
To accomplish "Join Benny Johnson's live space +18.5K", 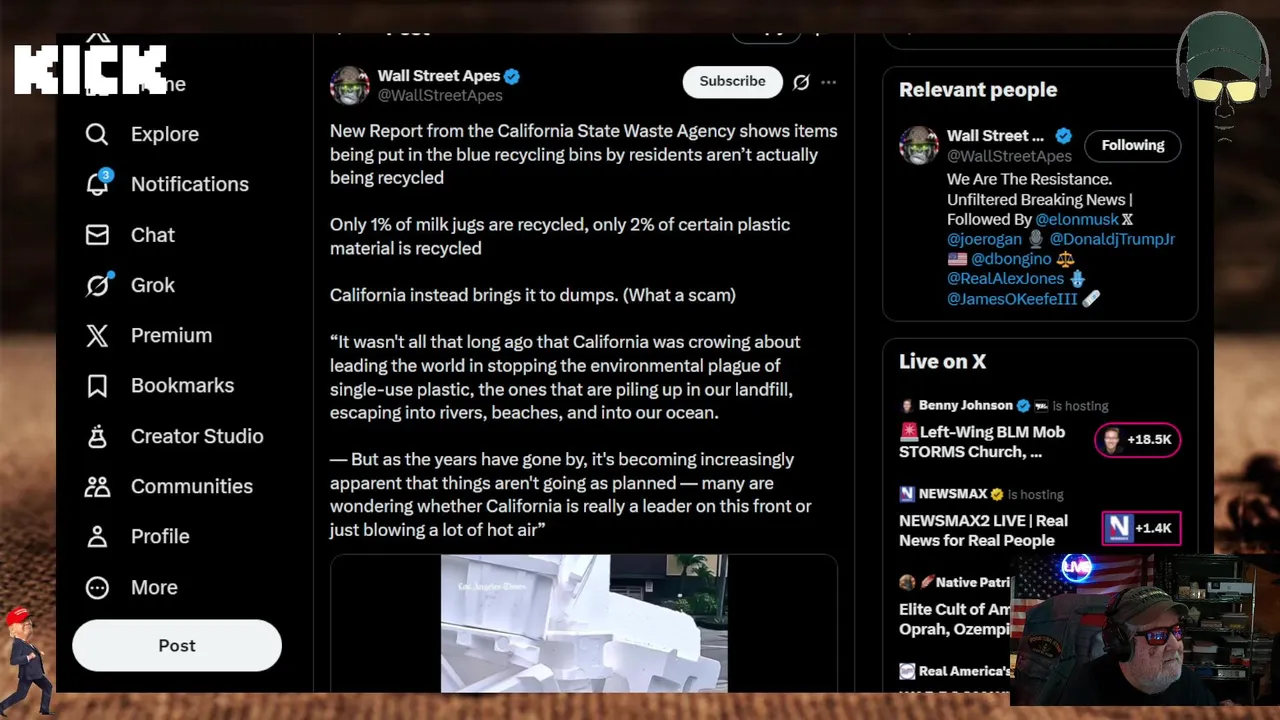I will [x=1137, y=440].
